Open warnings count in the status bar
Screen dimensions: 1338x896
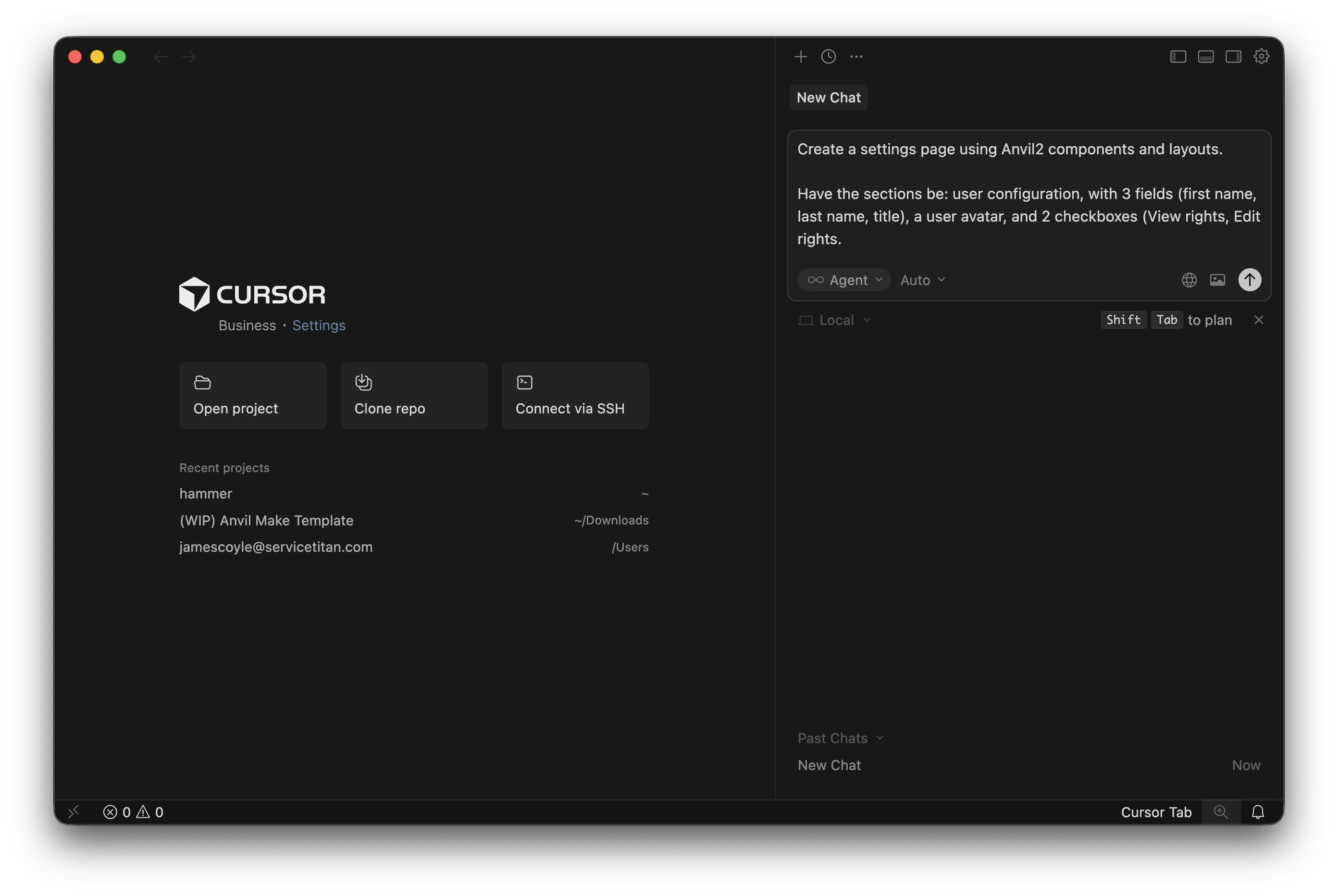click(149, 812)
